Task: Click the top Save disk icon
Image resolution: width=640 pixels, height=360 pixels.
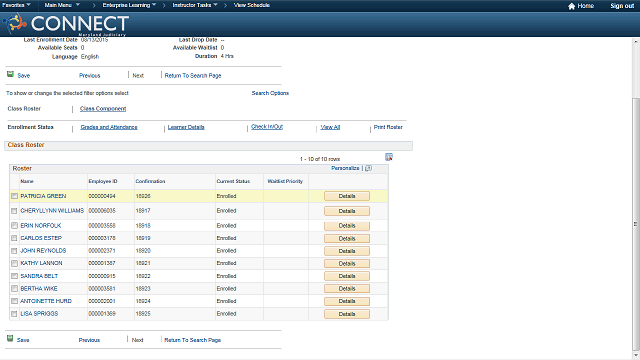Action: 10,74
